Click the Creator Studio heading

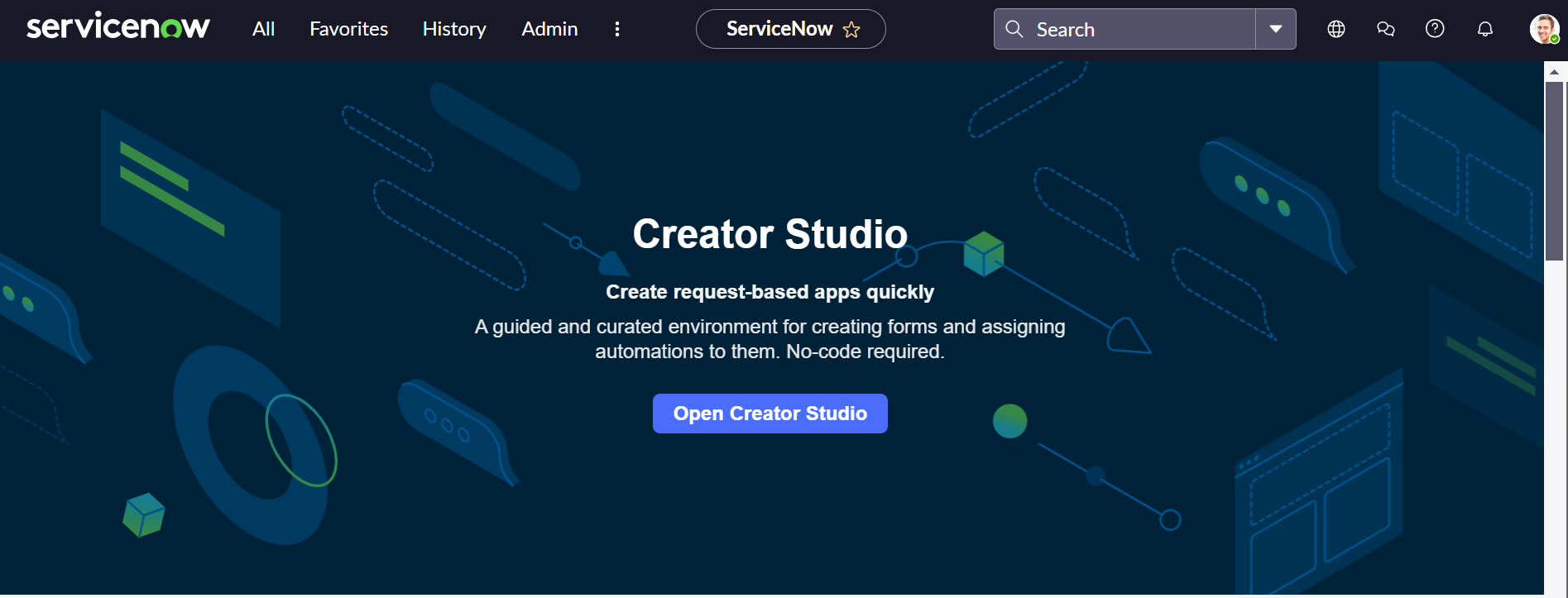click(770, 234)
